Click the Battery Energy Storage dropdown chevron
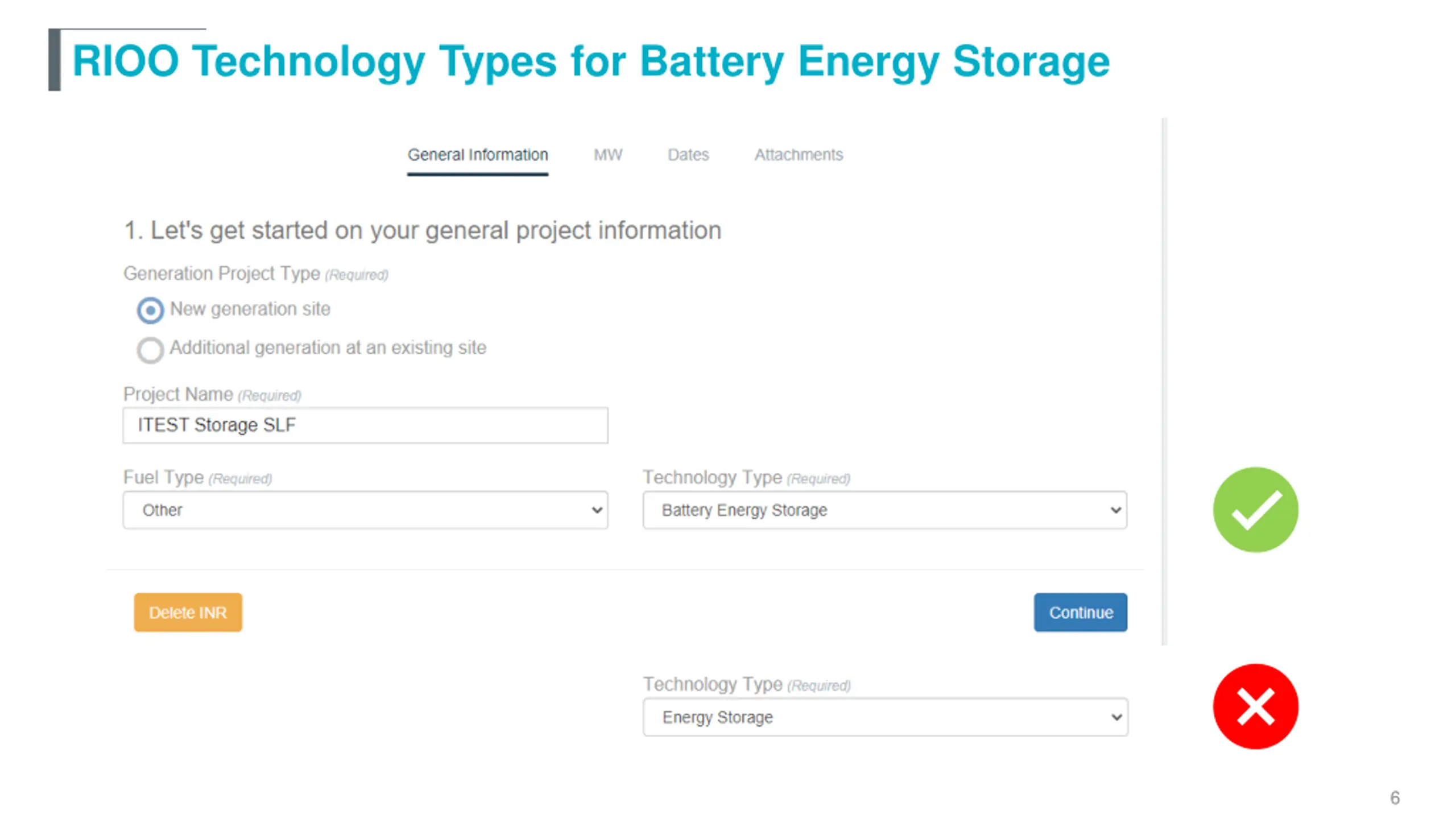The width and height of the screenshot is (1456, 819). [x=1115, y=510]
